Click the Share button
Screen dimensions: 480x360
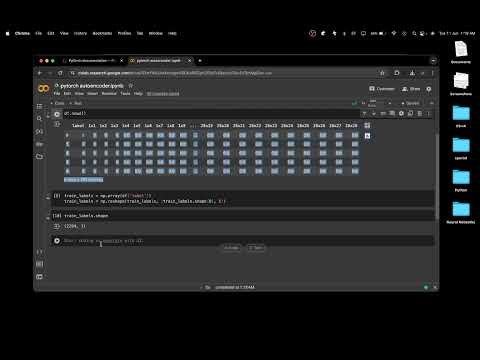[411, 89]
